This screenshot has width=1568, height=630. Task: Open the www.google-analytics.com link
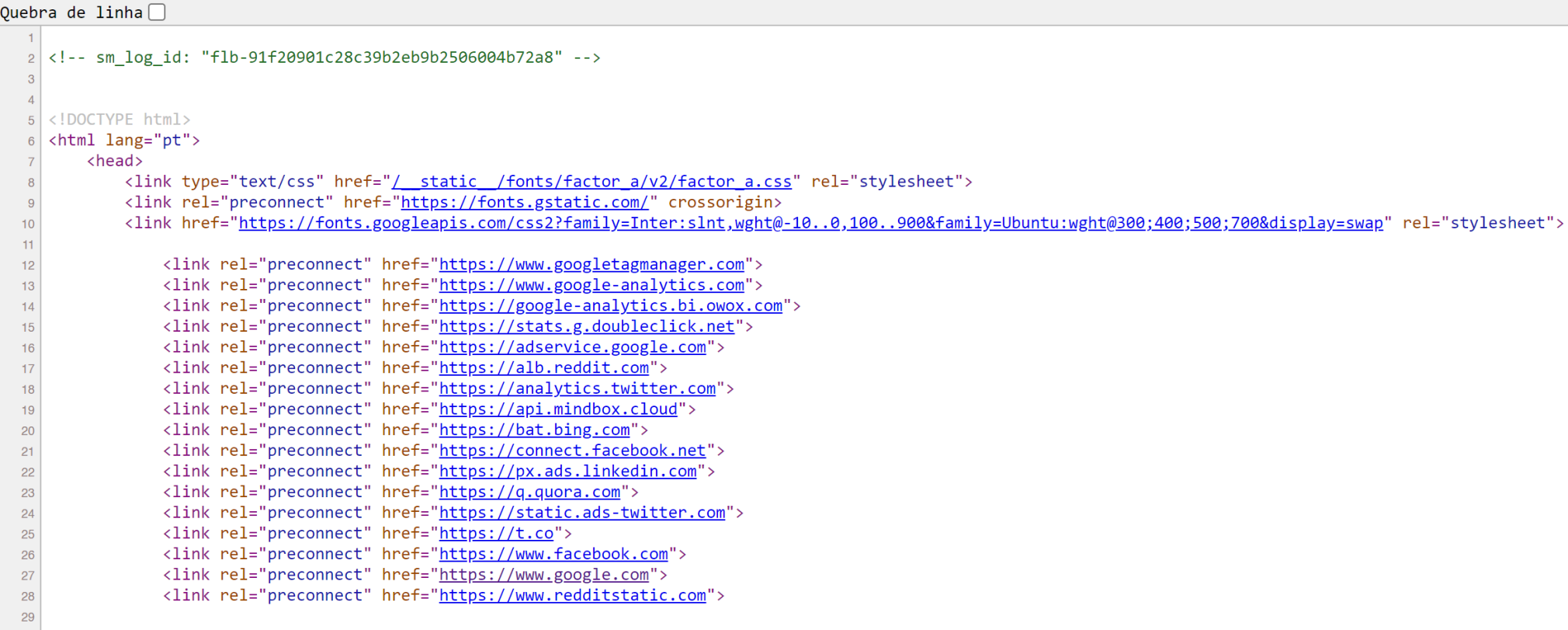coord(591,285)
